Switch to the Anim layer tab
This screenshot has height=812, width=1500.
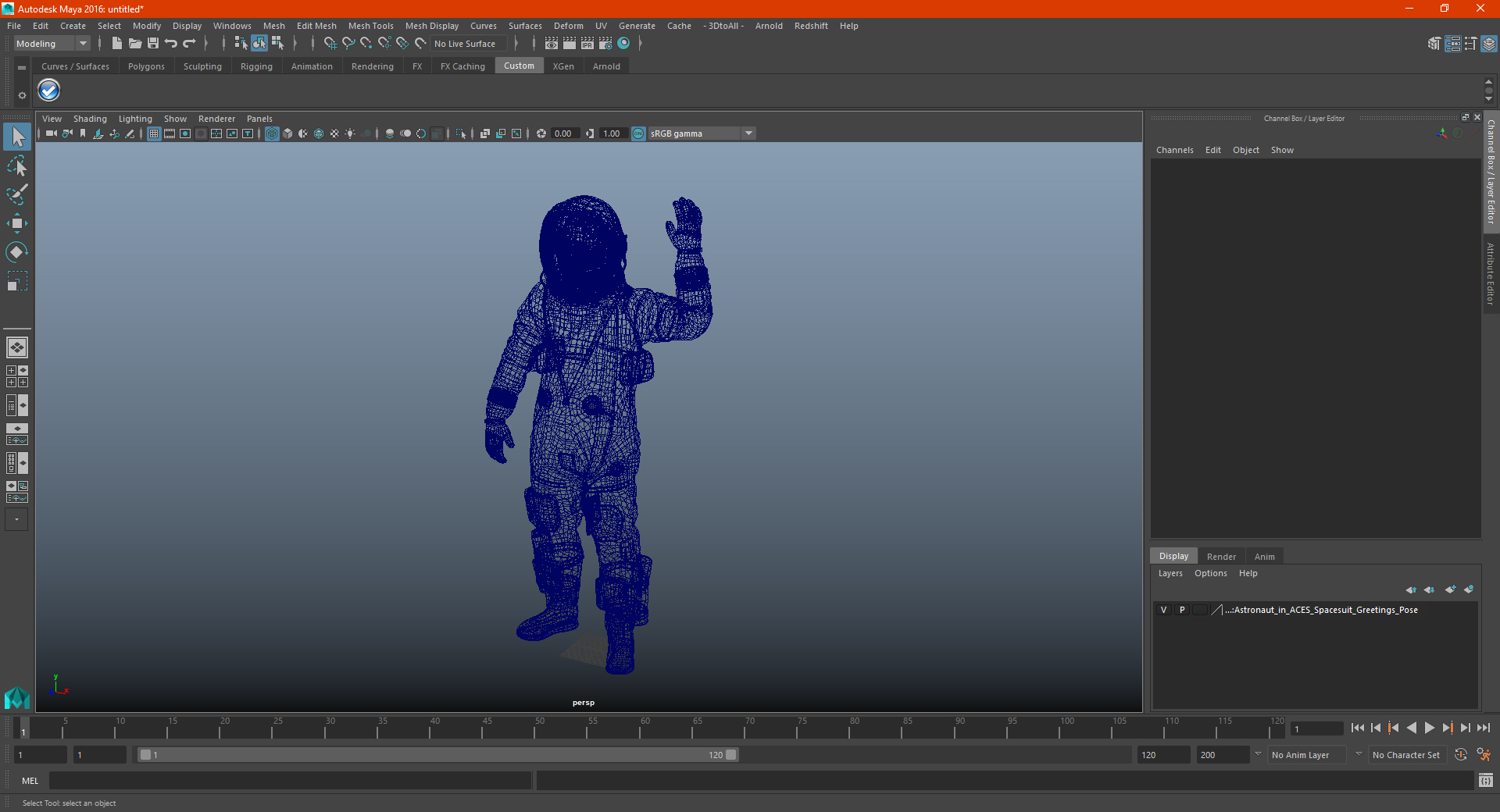point(1264,557)
